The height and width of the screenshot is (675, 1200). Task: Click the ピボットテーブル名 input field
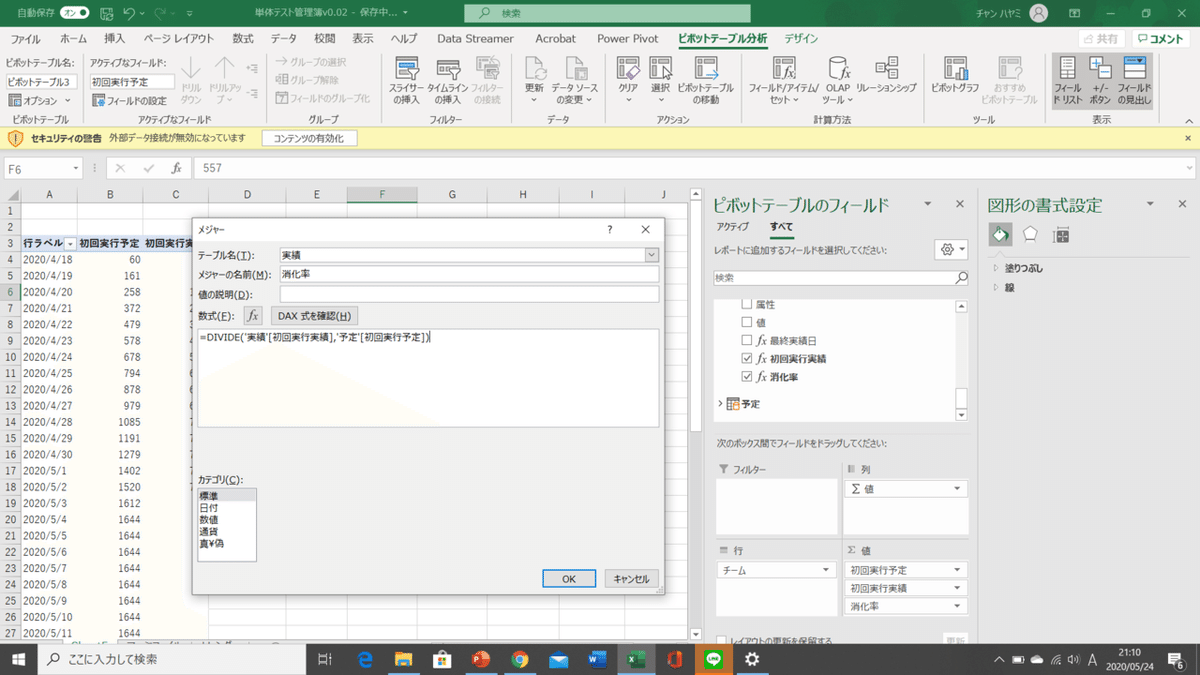click(41, 82)
